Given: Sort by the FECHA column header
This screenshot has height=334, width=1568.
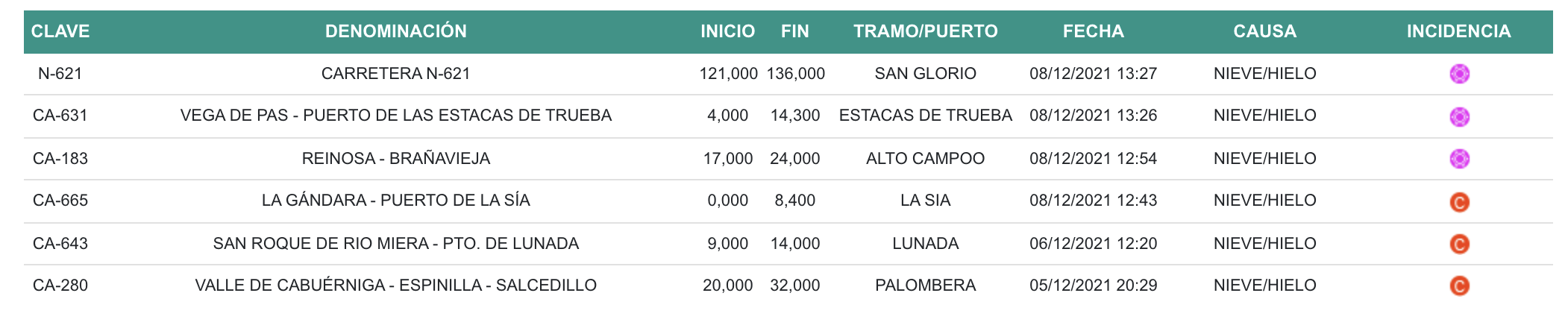Looking at the screenshot, I should coord(1093,31).
